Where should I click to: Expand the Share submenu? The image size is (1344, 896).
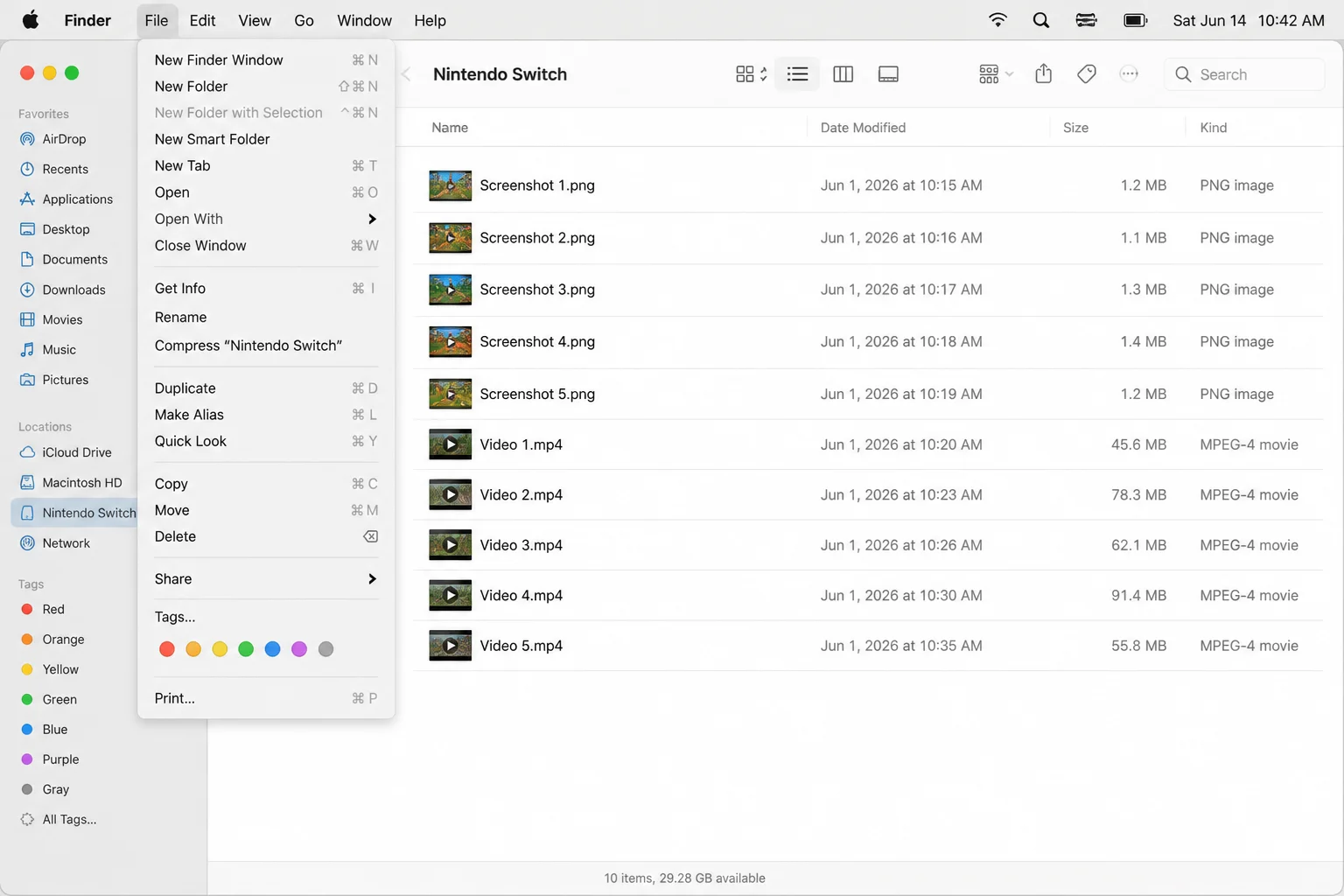point(266,579)
